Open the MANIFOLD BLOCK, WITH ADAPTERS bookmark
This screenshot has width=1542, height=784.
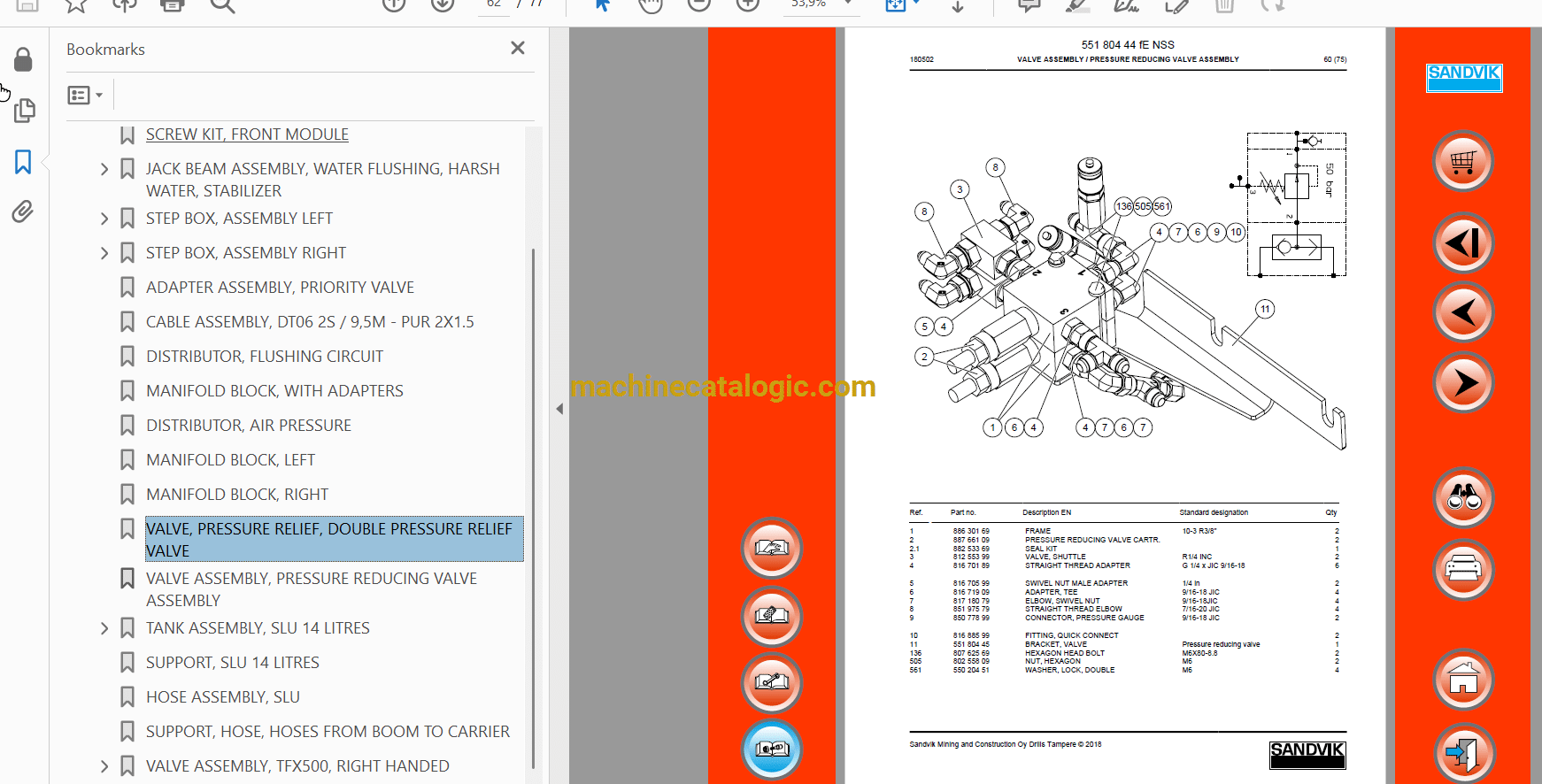coord(274,391)
